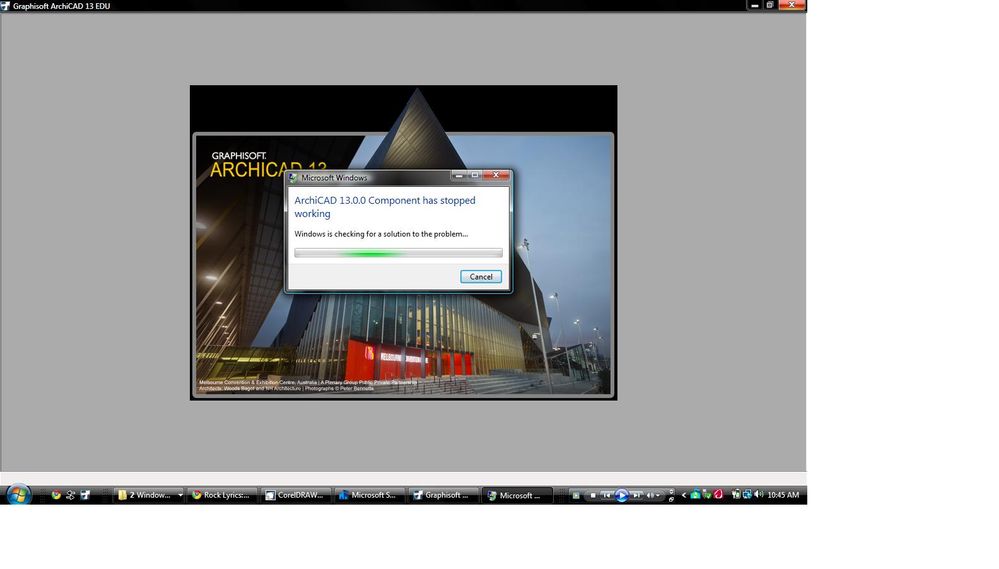Screen dimensions: 999x569
Task: Cancel the solution check in the error dialog
Action: pyautogui.click(x=480, y=277)
